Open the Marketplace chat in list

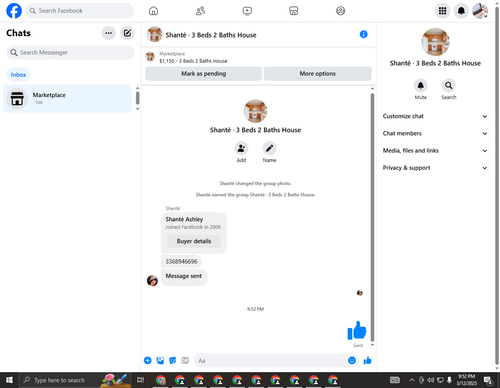tap(68, 99)
